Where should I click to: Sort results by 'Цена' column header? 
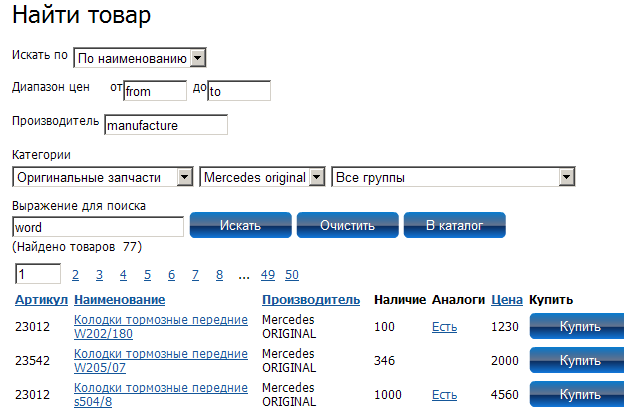click(x=507, y=300)
